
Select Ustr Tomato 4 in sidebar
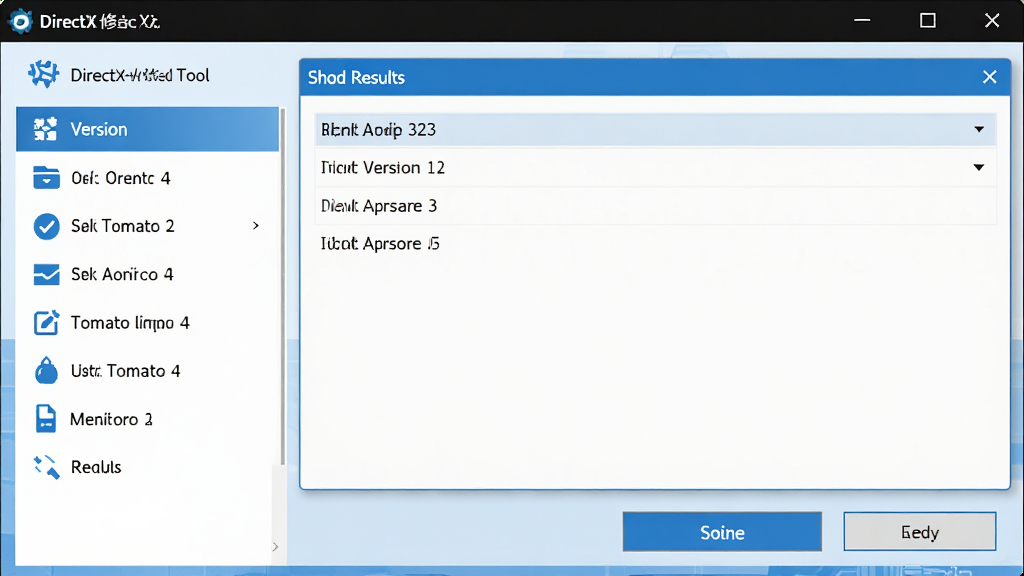click(x=148, y=371)
